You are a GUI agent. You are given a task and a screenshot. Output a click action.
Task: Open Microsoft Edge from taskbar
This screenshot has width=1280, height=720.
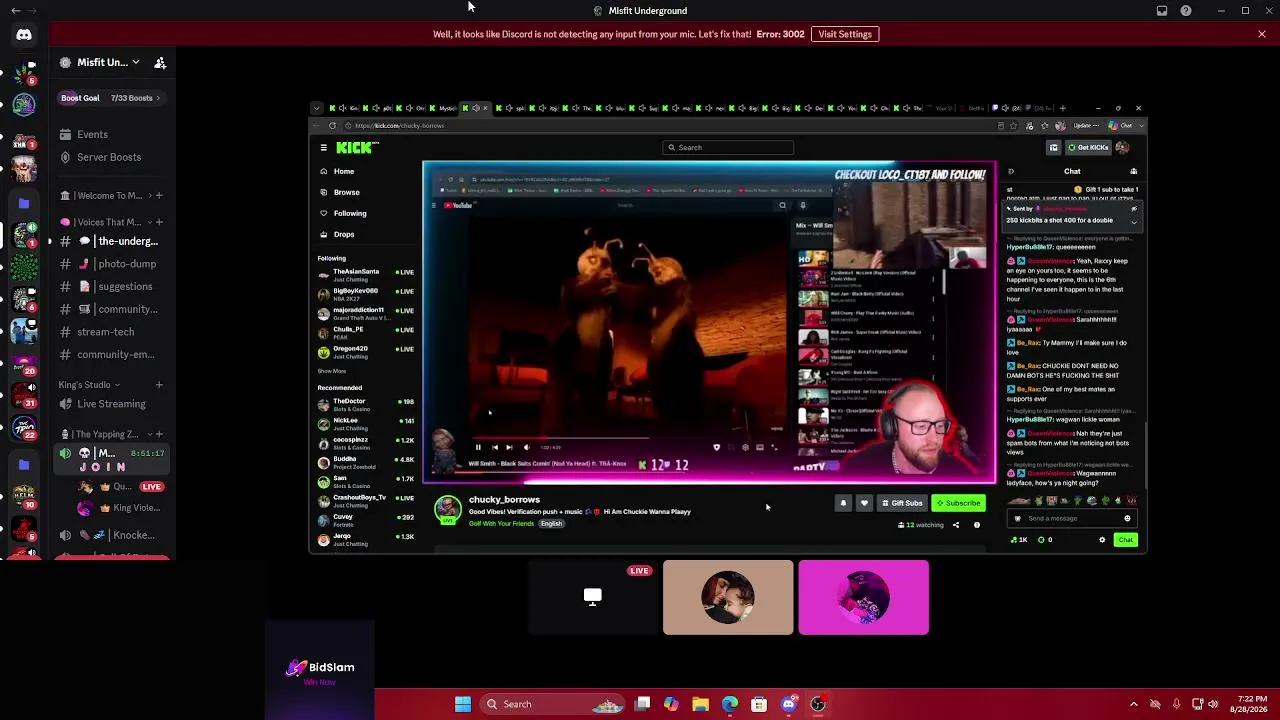(730, 704)
